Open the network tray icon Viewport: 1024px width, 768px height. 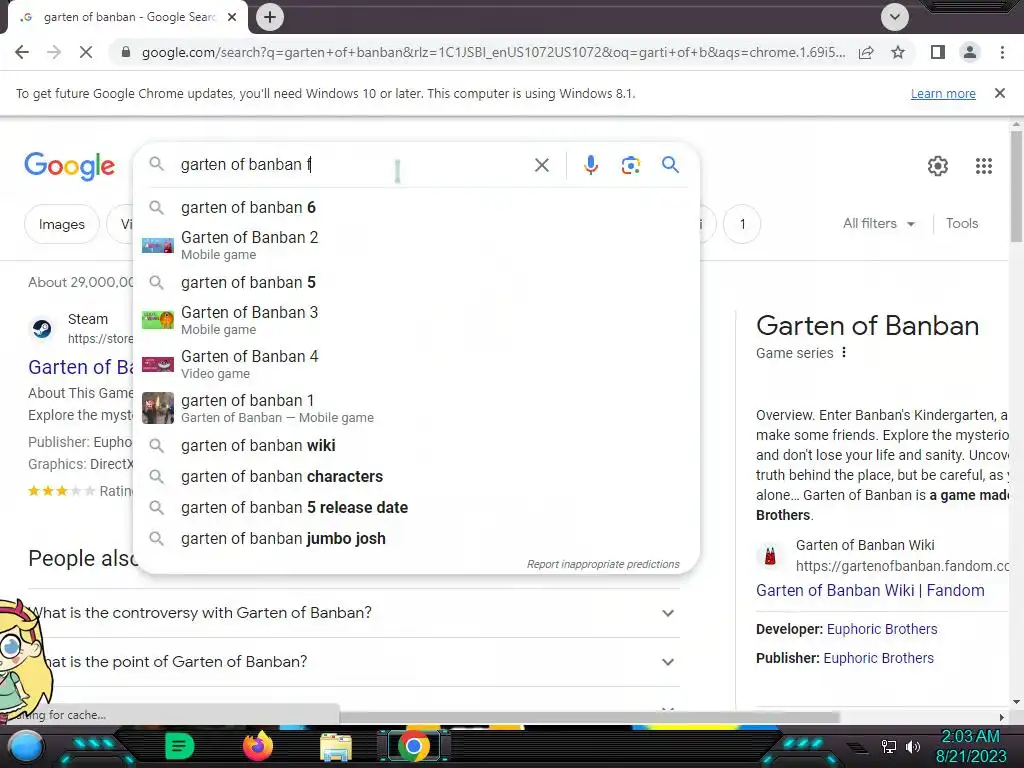tap(889, 746)
